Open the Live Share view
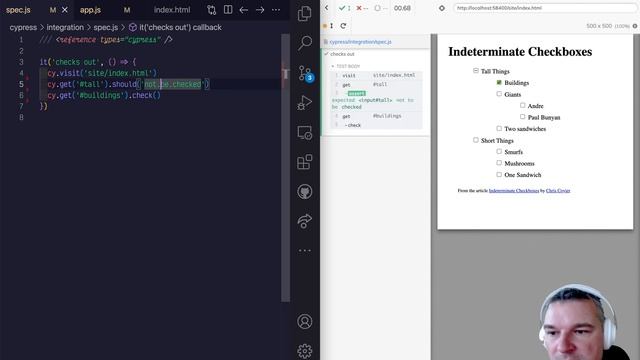Viewport: 640px width, 360px height. click(x=304, y=221)
